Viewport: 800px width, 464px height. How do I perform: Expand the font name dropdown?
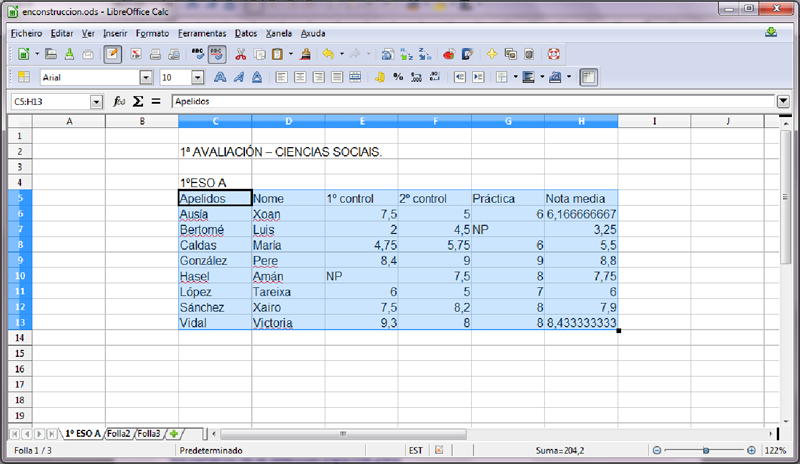coord(146,77)
